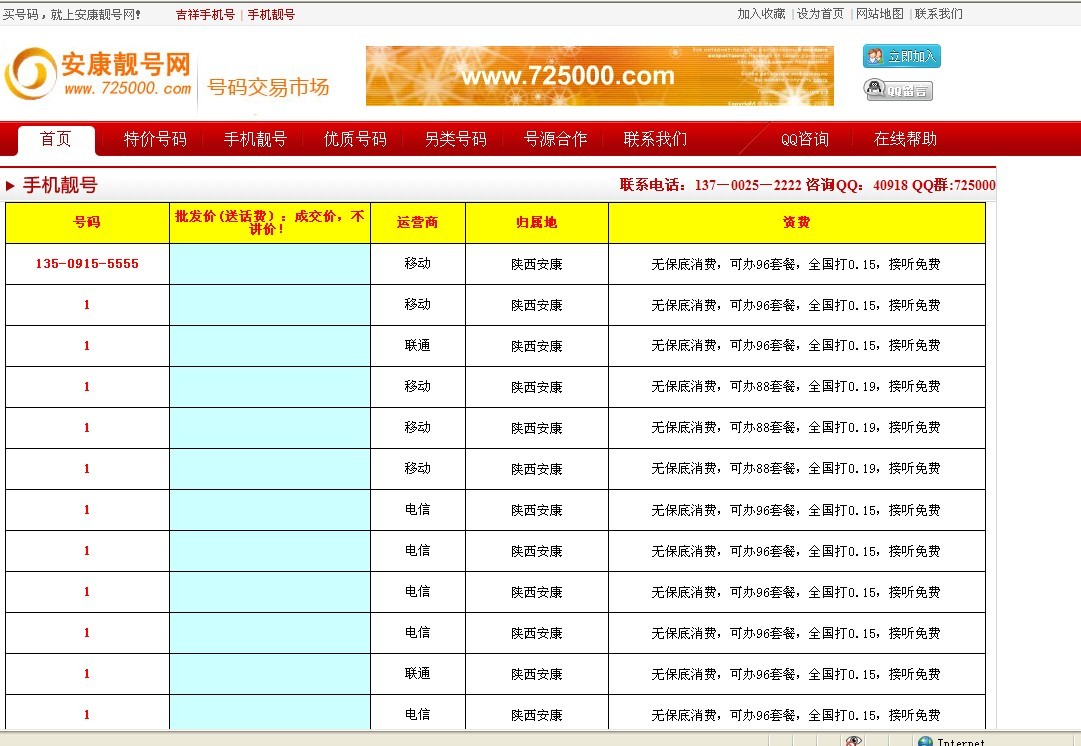
Task: Select 另类号码 in the navigation bar
Action: pyautogui.click(x=455, y=139)
